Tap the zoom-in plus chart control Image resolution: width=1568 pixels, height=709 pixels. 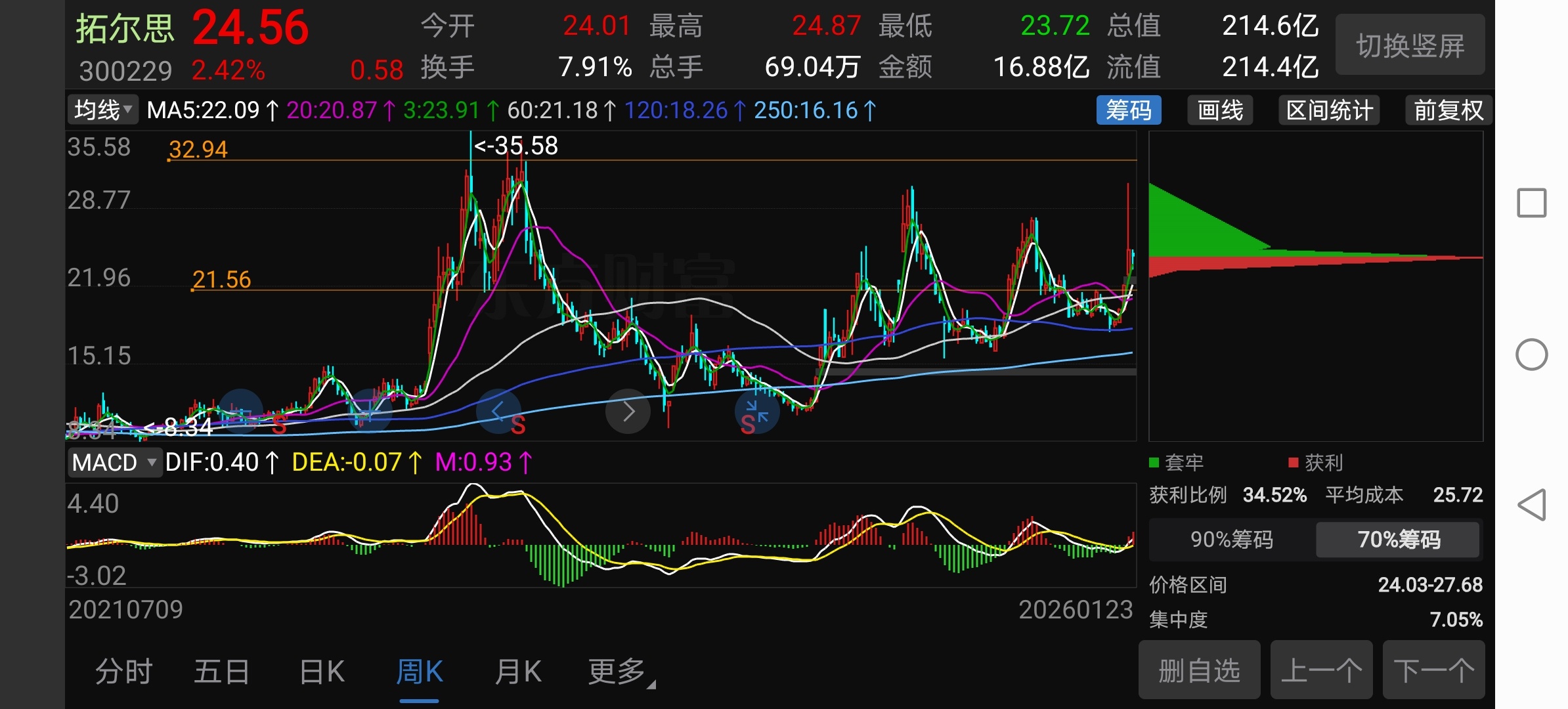point(369,412)
